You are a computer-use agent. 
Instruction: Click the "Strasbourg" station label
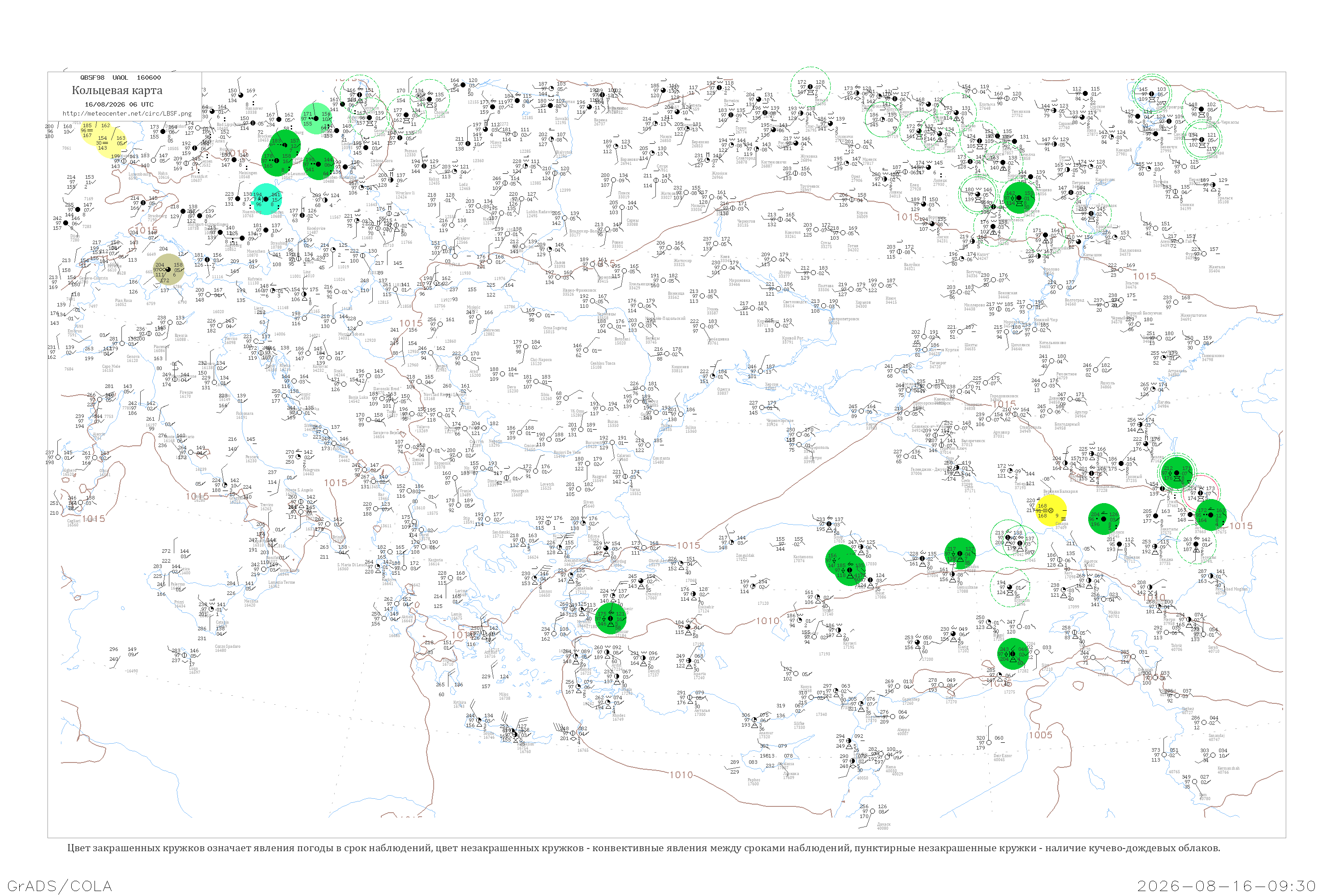(x=157, y=216)
